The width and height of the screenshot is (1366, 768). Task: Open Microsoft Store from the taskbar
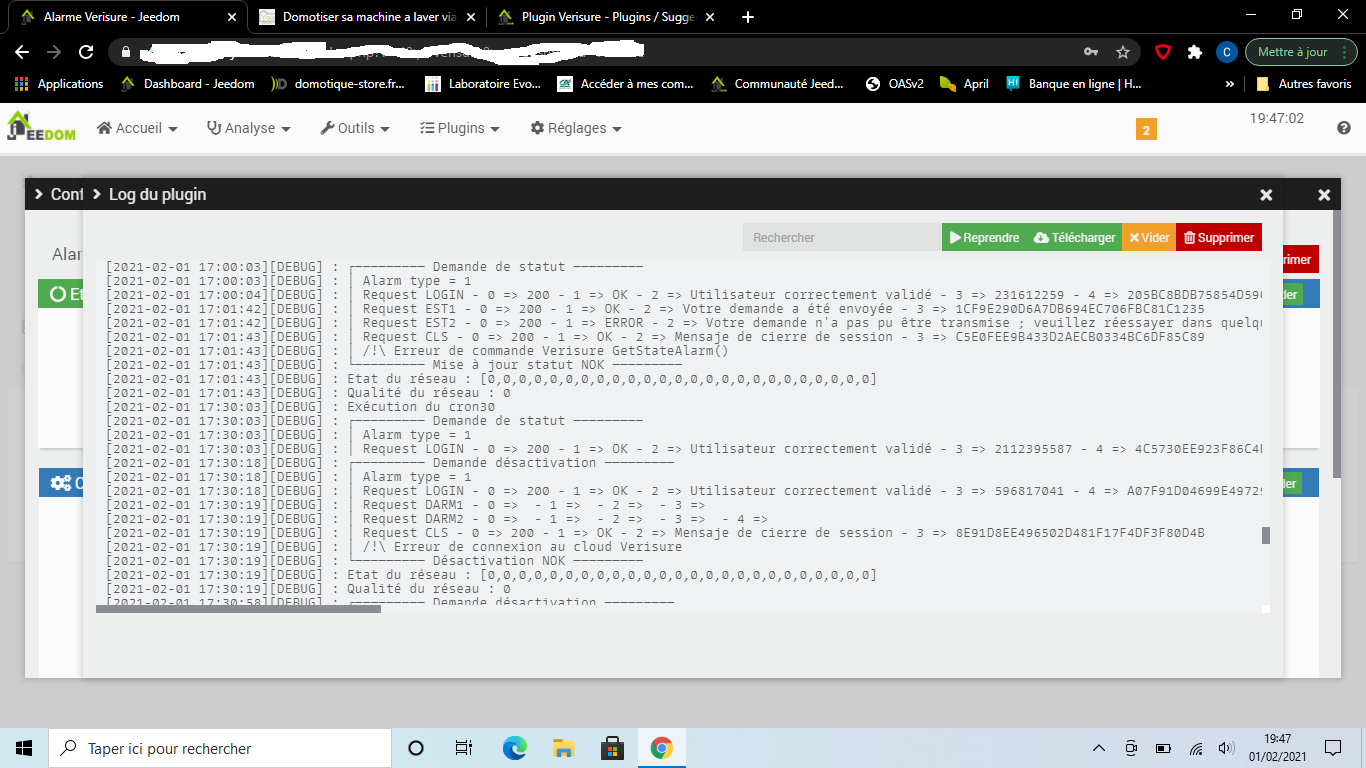pos(612,748)
